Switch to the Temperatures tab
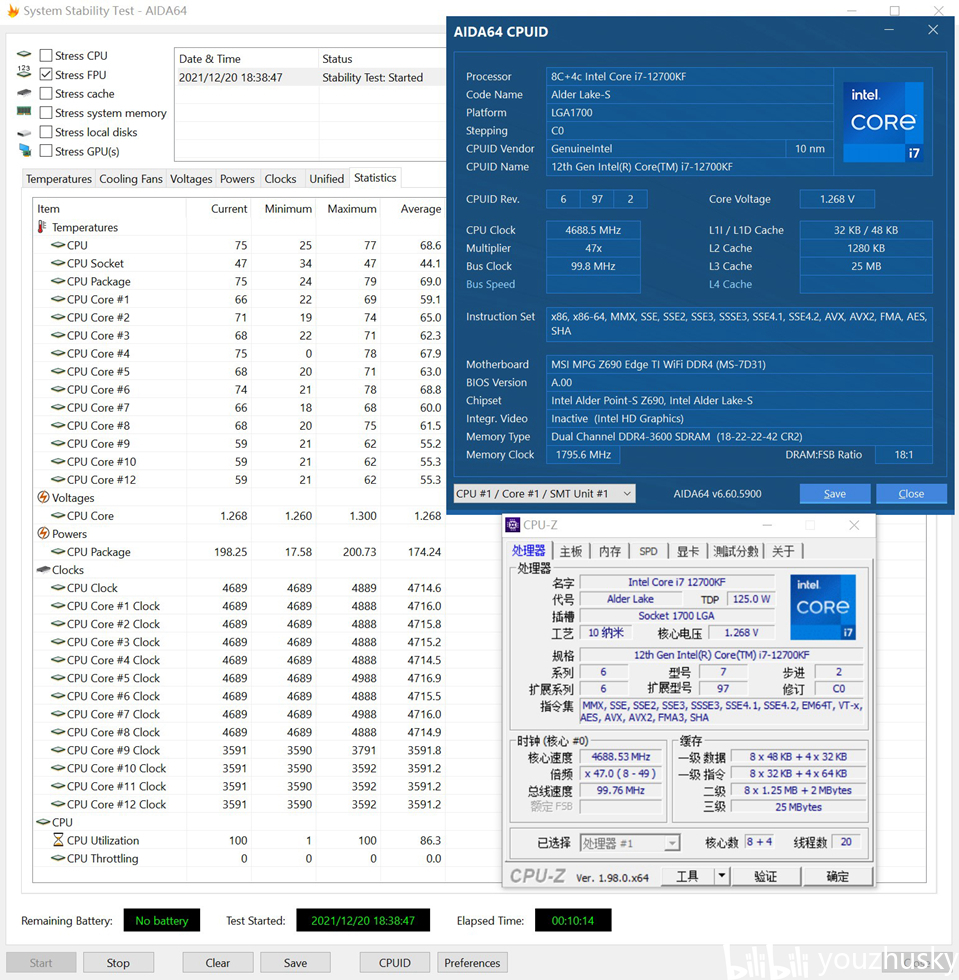The height and width of the screenshot is (980, 959). (59, 179)
